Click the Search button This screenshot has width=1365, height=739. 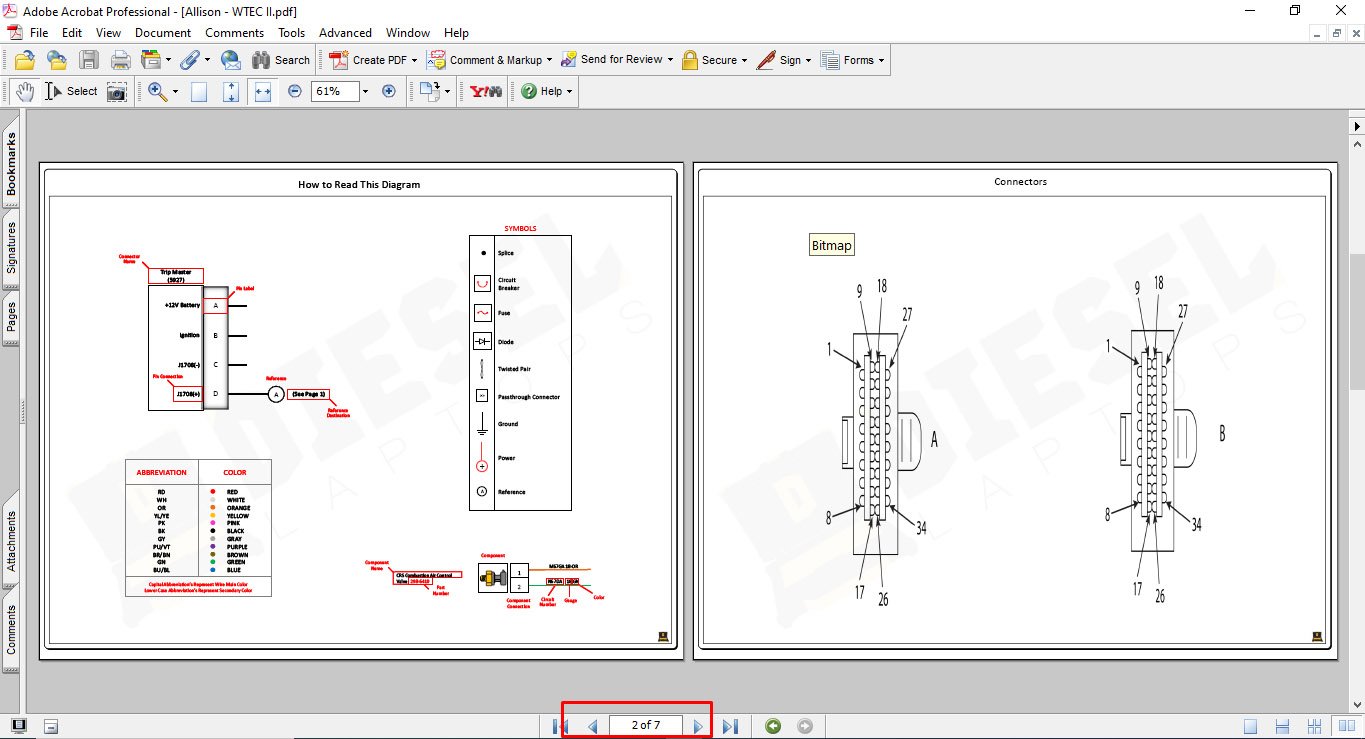[281, 60]
